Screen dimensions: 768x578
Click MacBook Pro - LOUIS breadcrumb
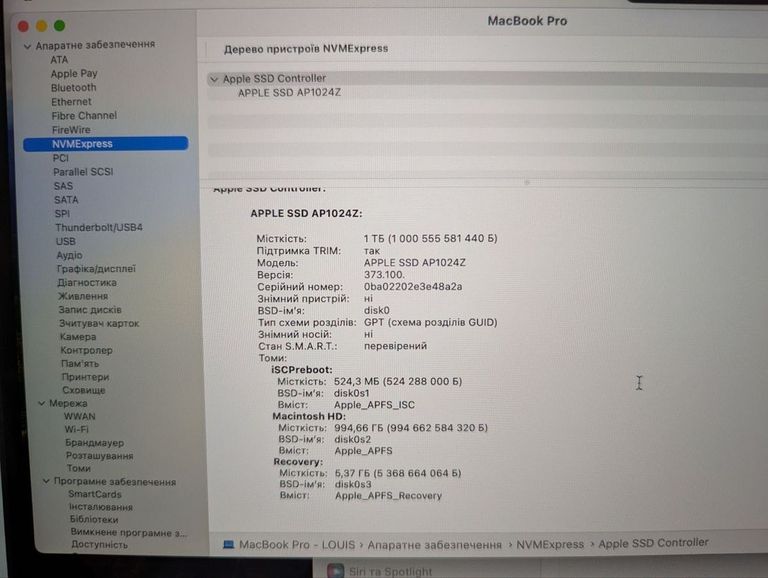point(297,545)
